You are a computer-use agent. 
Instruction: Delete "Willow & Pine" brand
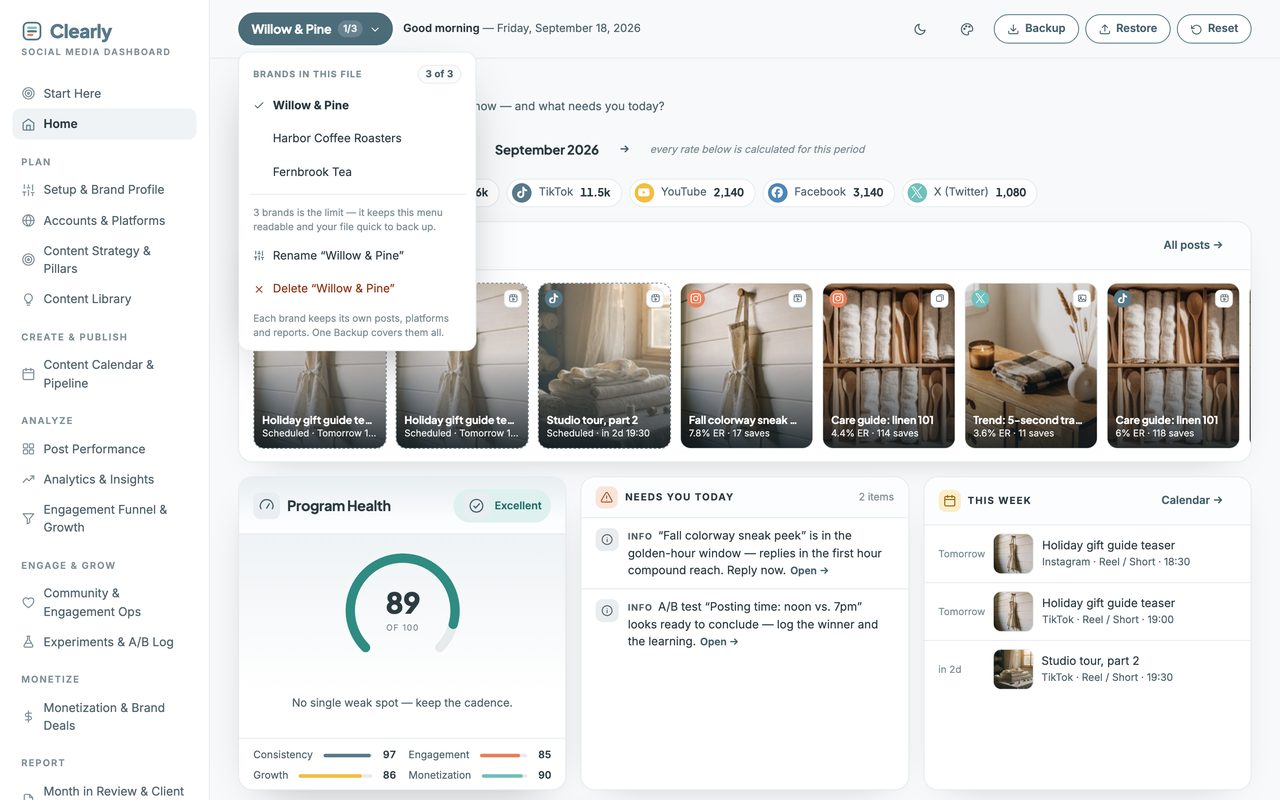tap(357, 288)
